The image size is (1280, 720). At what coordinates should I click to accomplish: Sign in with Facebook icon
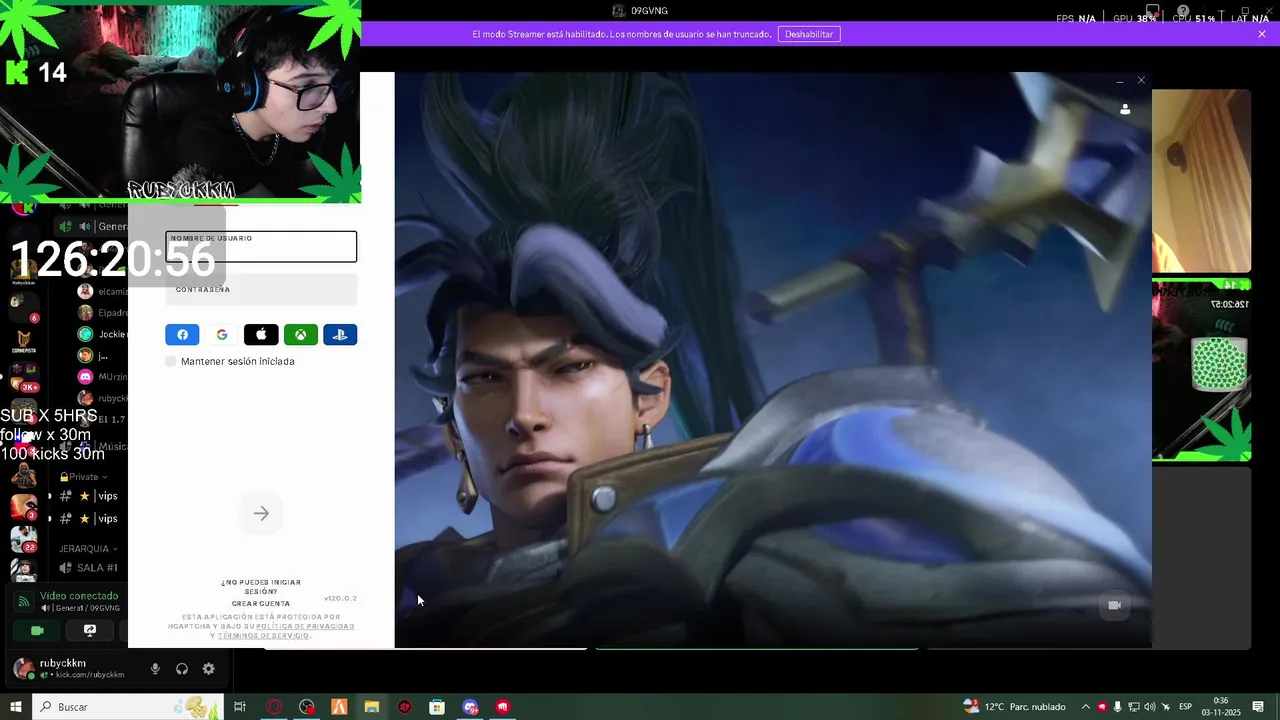(x=182, y=335)
